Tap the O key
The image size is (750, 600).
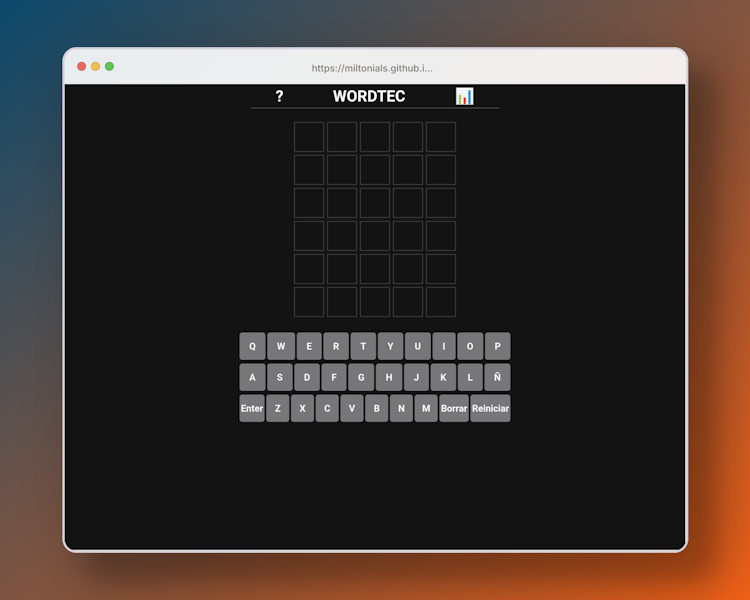470,346
